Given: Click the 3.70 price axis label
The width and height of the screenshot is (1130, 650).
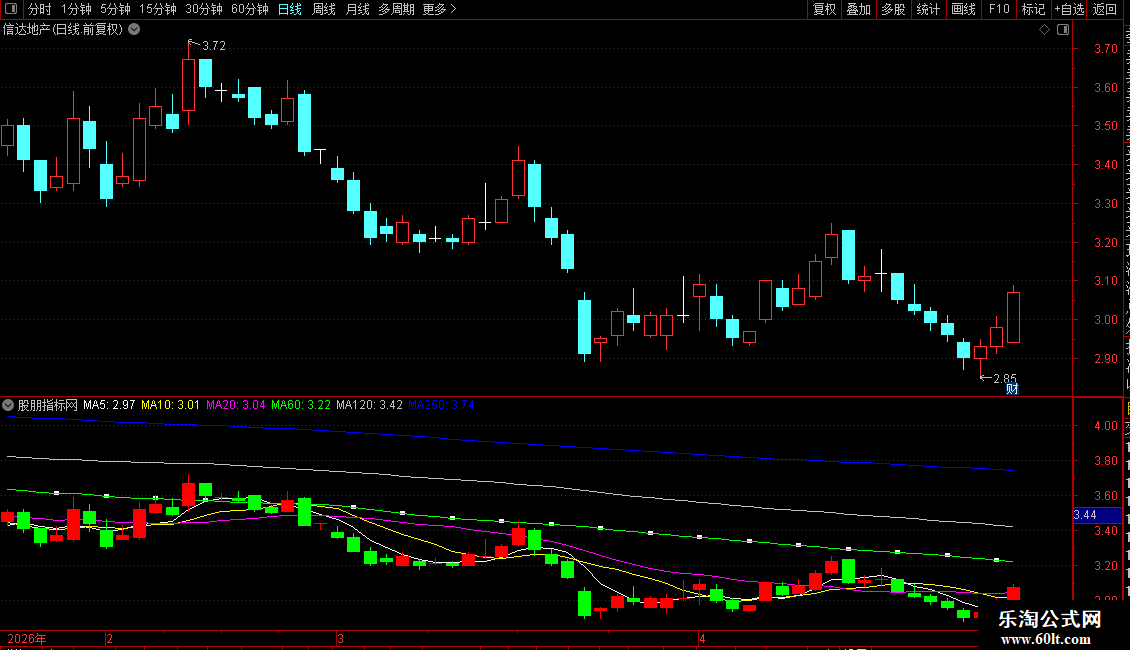Looking at the screenshot, I should coord(1105,48).
